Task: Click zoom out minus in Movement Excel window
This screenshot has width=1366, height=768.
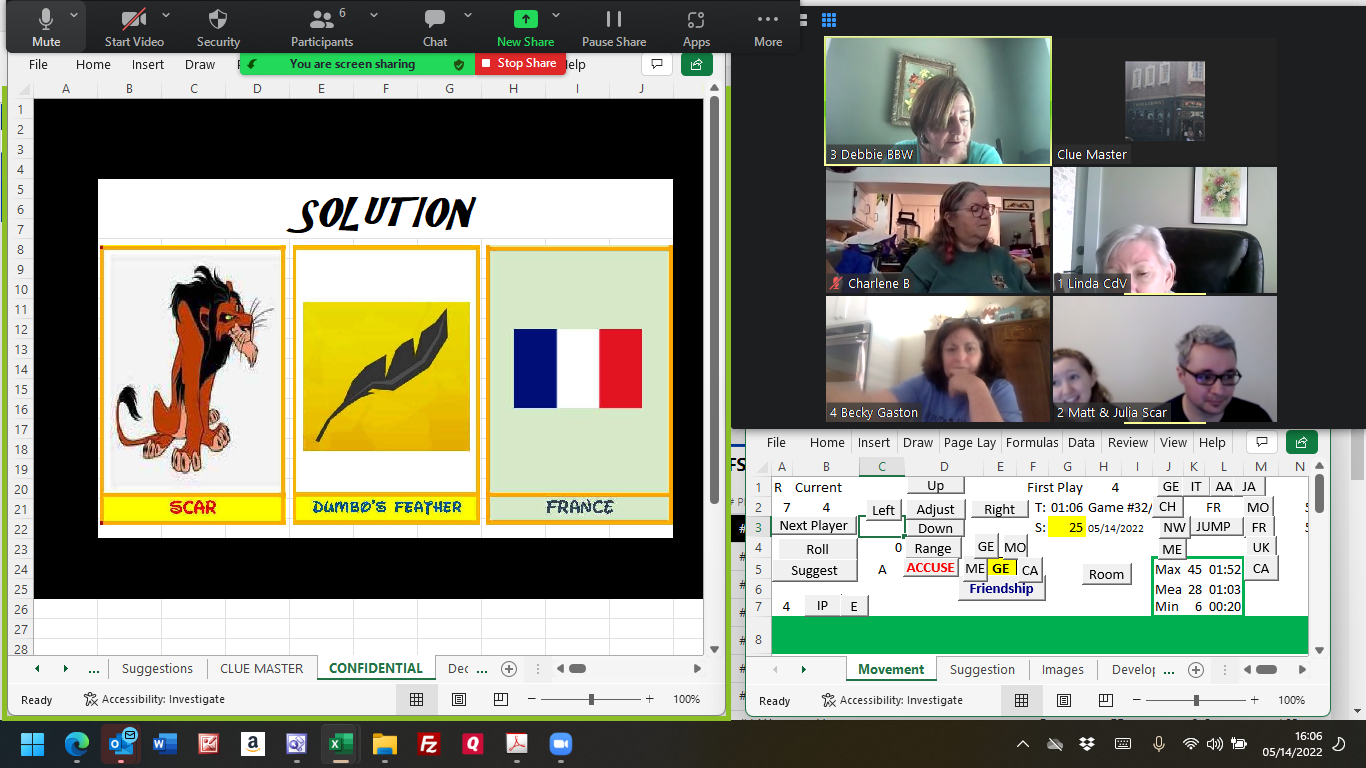Action: [x=1137, y=700]
